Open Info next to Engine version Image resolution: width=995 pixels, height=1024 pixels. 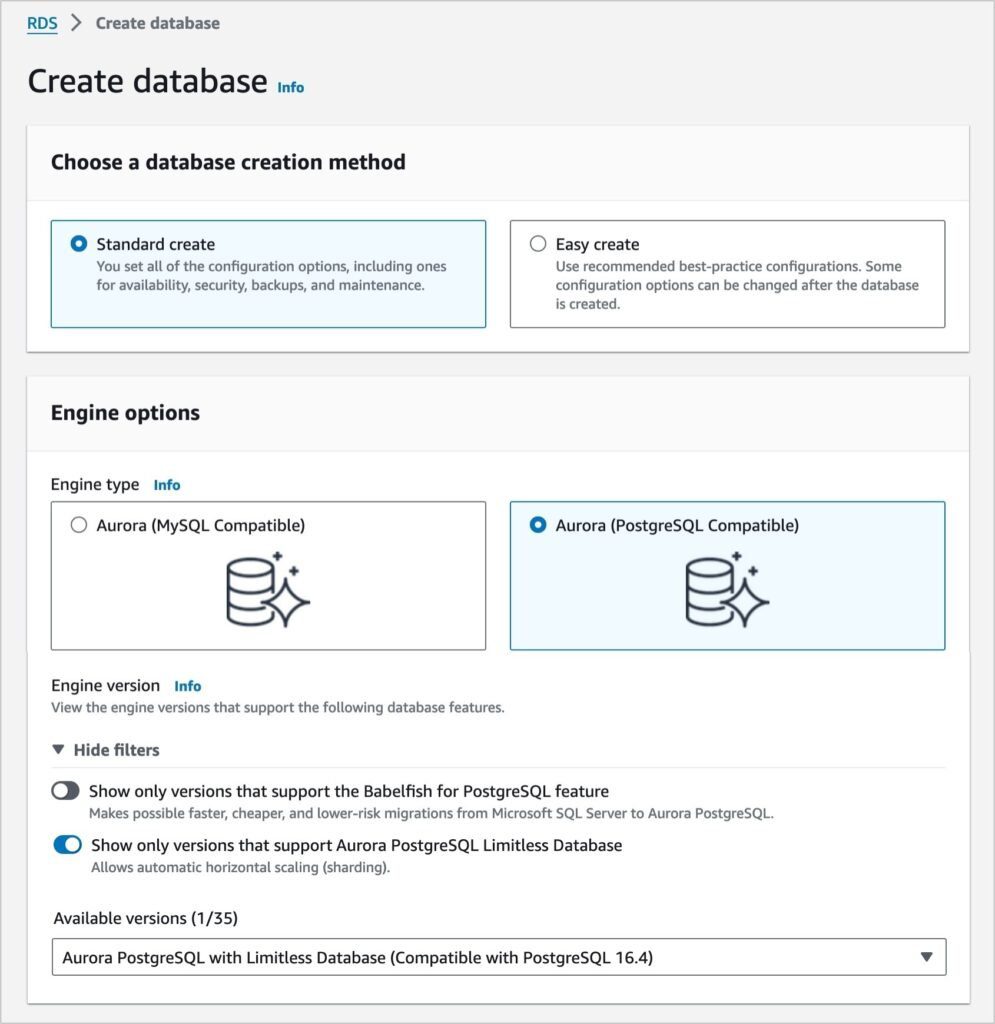(x=187, y=686)
